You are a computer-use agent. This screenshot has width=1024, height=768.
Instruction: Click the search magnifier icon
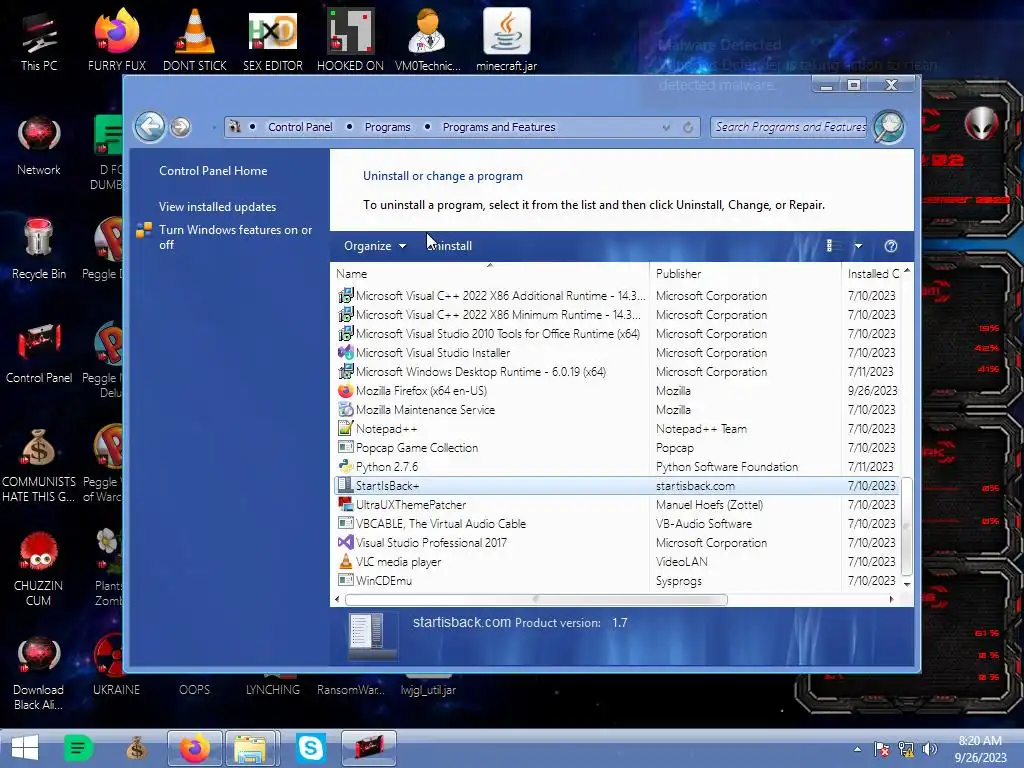pos(889,127)
